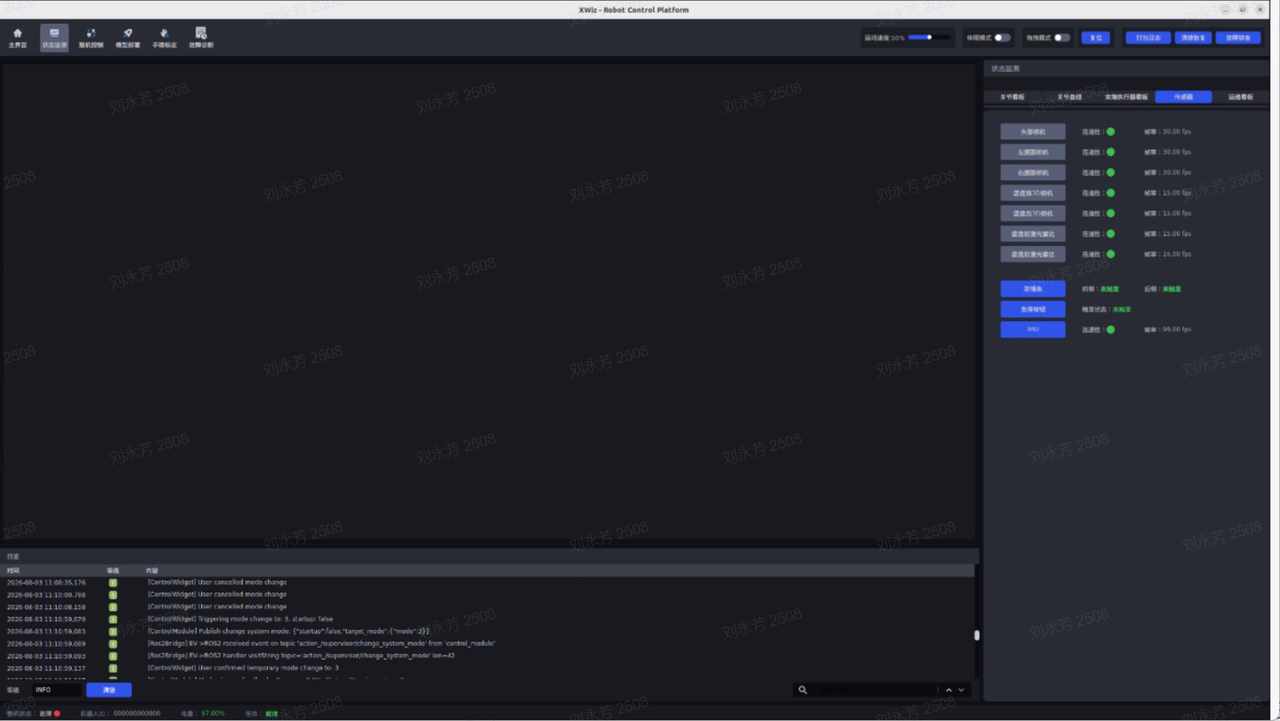Image resolution: width=1280 pixels, height=721 pixels.
Task: Open the 右腕部相机 right wrist camera button
Action: (1033, 173)
